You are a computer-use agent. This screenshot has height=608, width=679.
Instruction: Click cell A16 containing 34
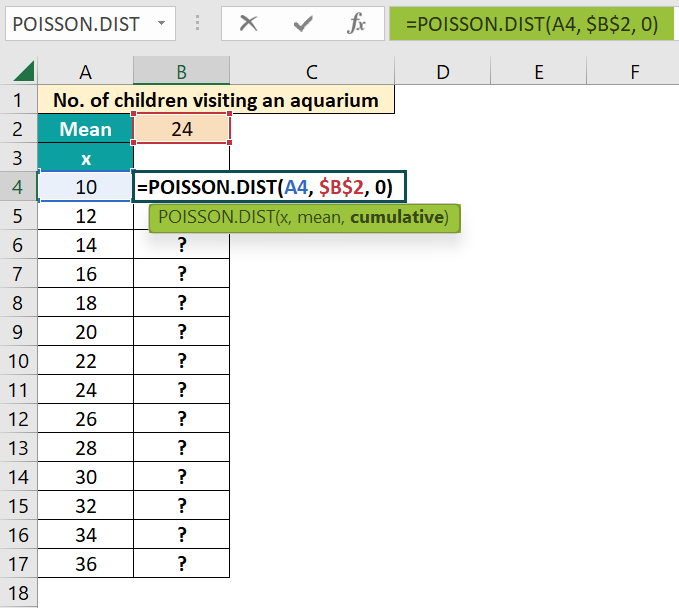[x=85, y=535]
